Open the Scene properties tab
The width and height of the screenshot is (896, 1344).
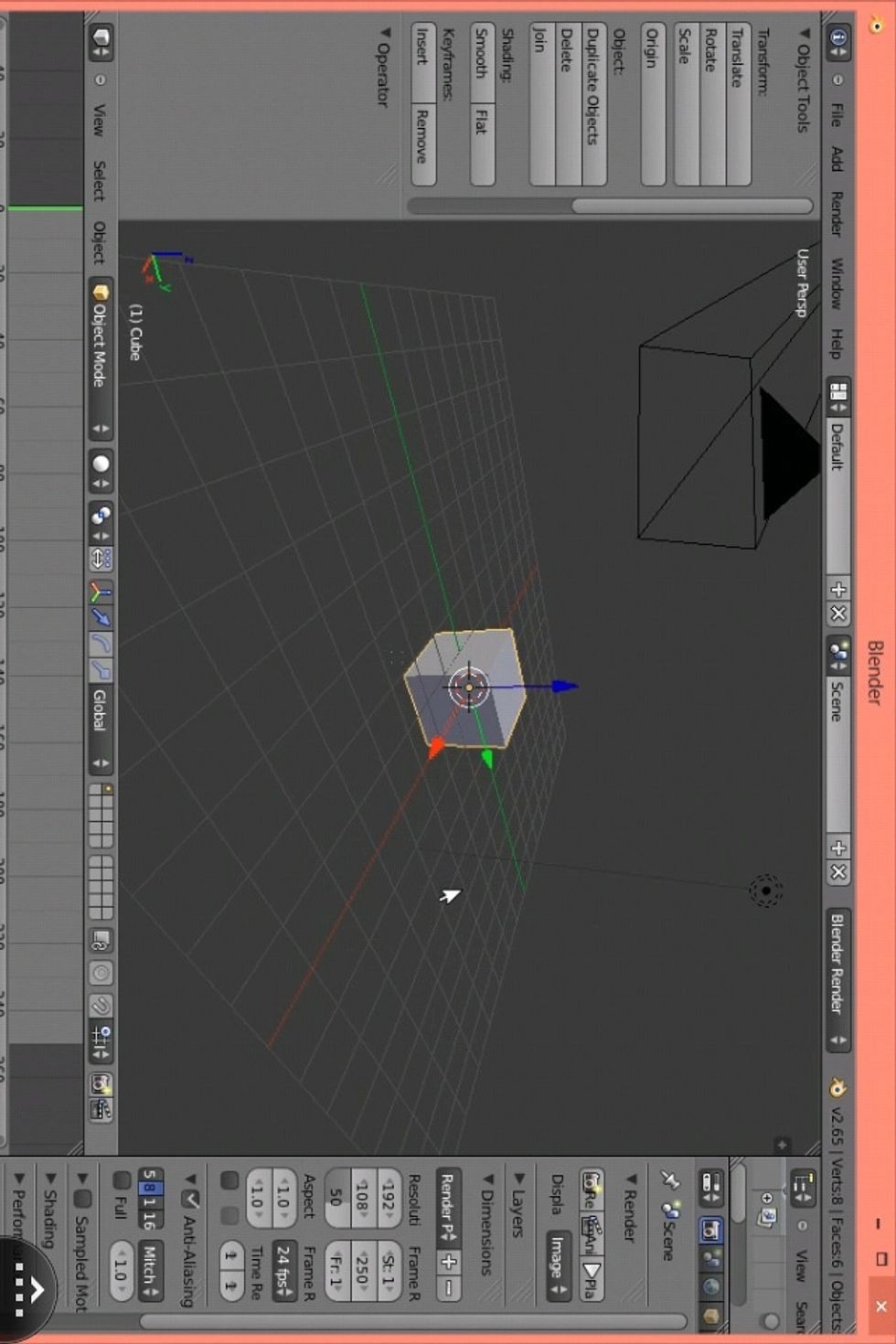[x=711, y=1257]
